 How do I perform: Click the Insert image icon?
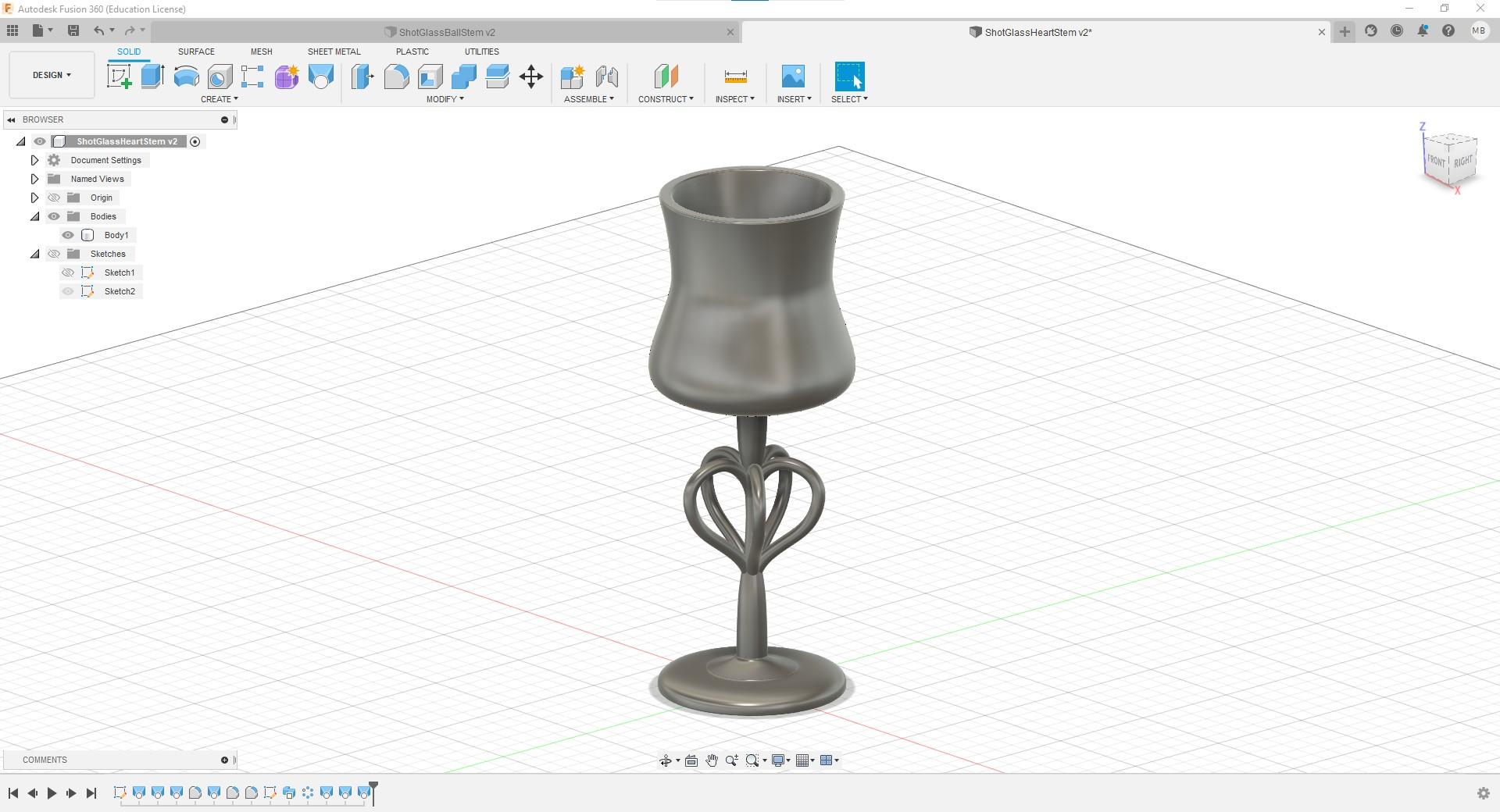(793, 77)
